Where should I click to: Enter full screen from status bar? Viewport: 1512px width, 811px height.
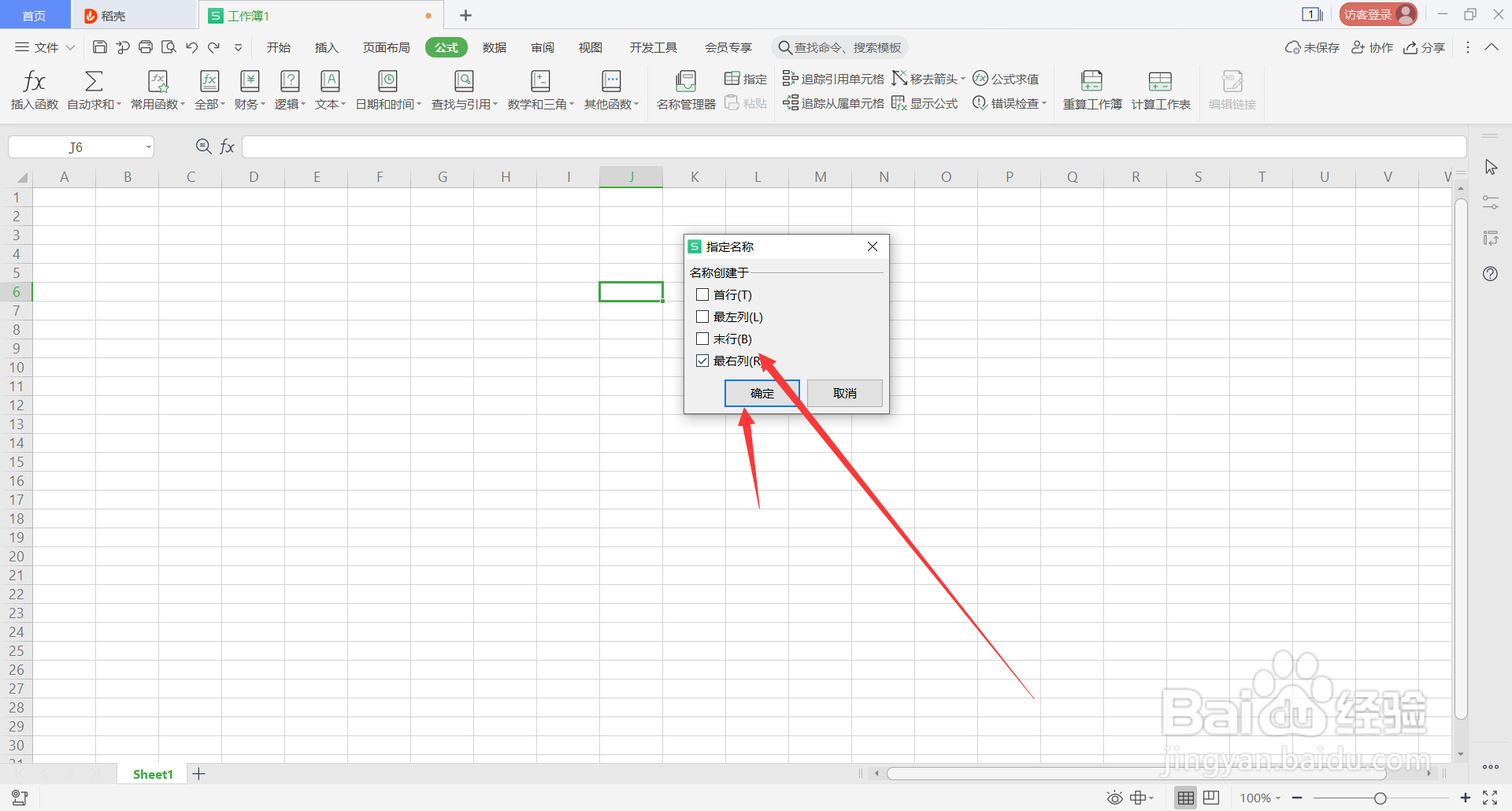[1490, 798]
